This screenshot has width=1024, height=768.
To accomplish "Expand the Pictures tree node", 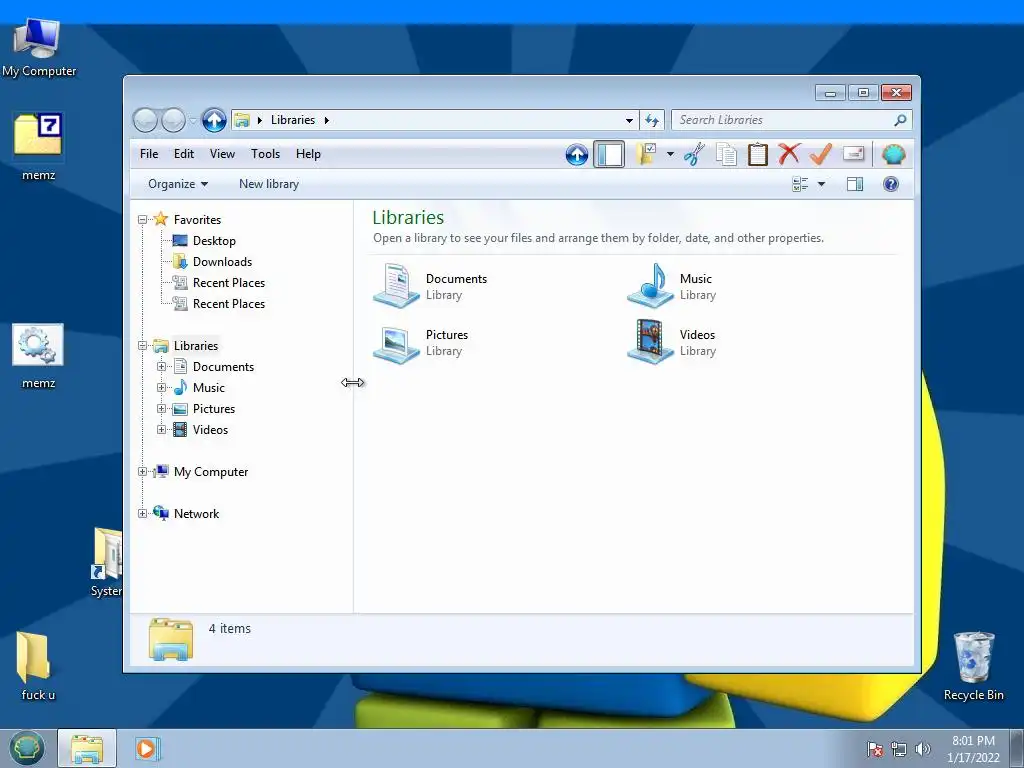I will coord(161,409).
